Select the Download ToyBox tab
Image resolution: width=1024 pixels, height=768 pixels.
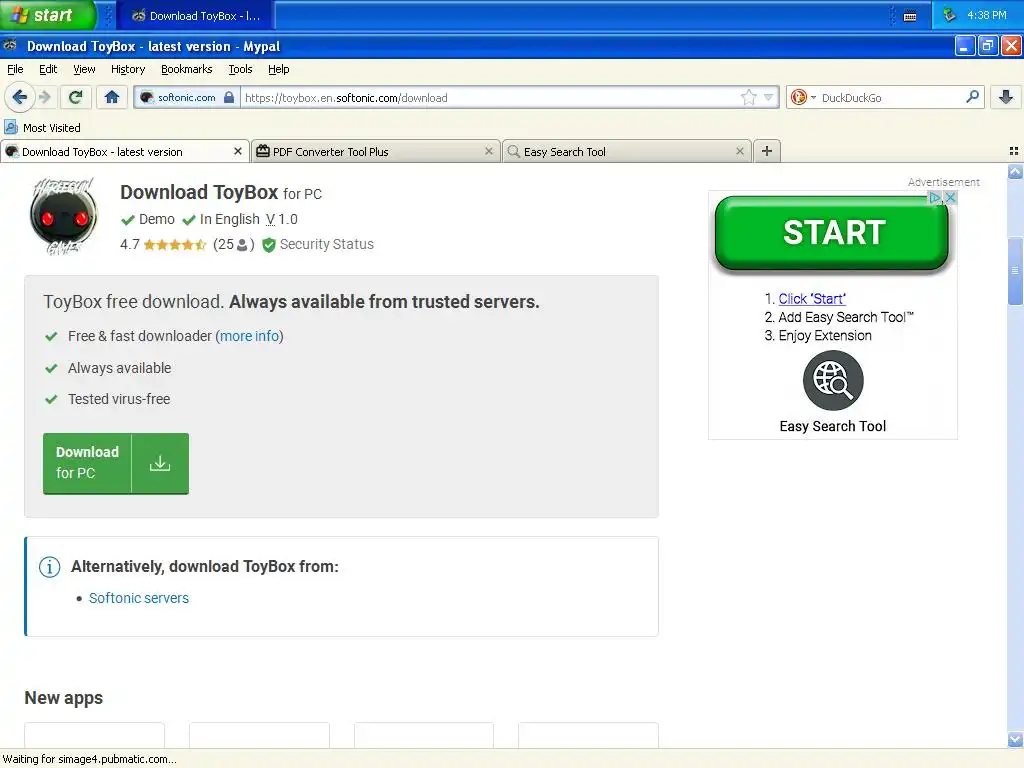pos(125,151)
